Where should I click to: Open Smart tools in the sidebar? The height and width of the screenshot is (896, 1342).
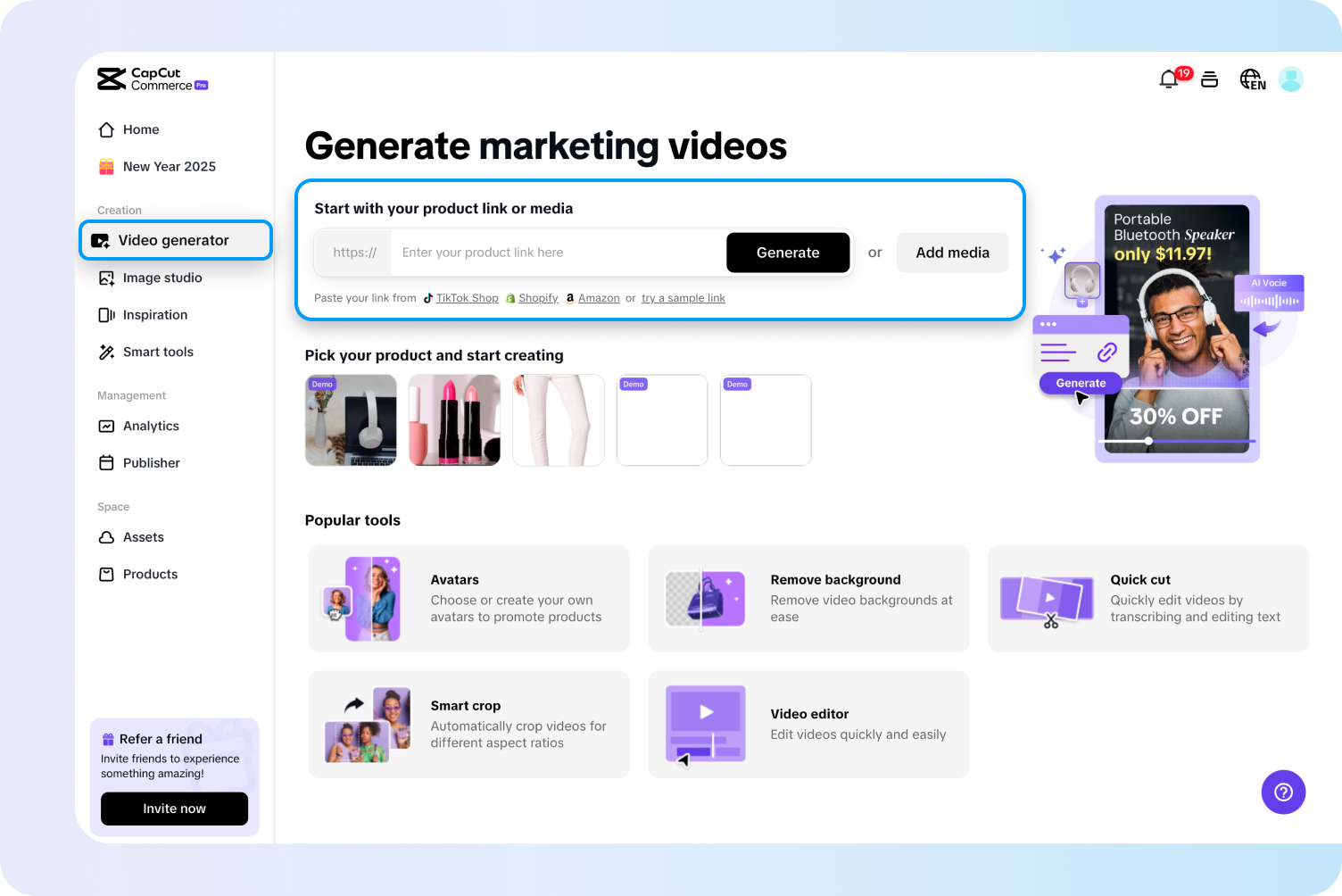click(x=158, y=352)
